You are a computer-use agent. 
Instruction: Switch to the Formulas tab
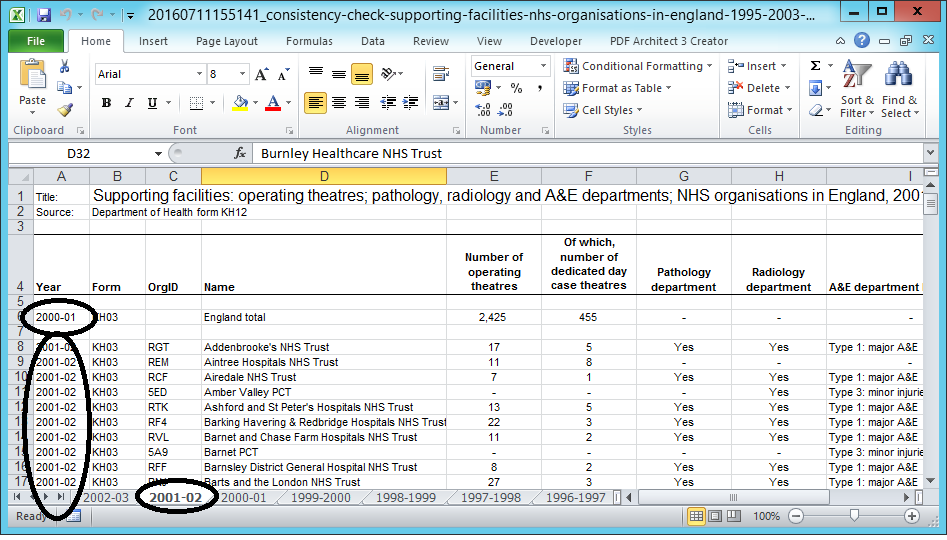pos(309,41)
